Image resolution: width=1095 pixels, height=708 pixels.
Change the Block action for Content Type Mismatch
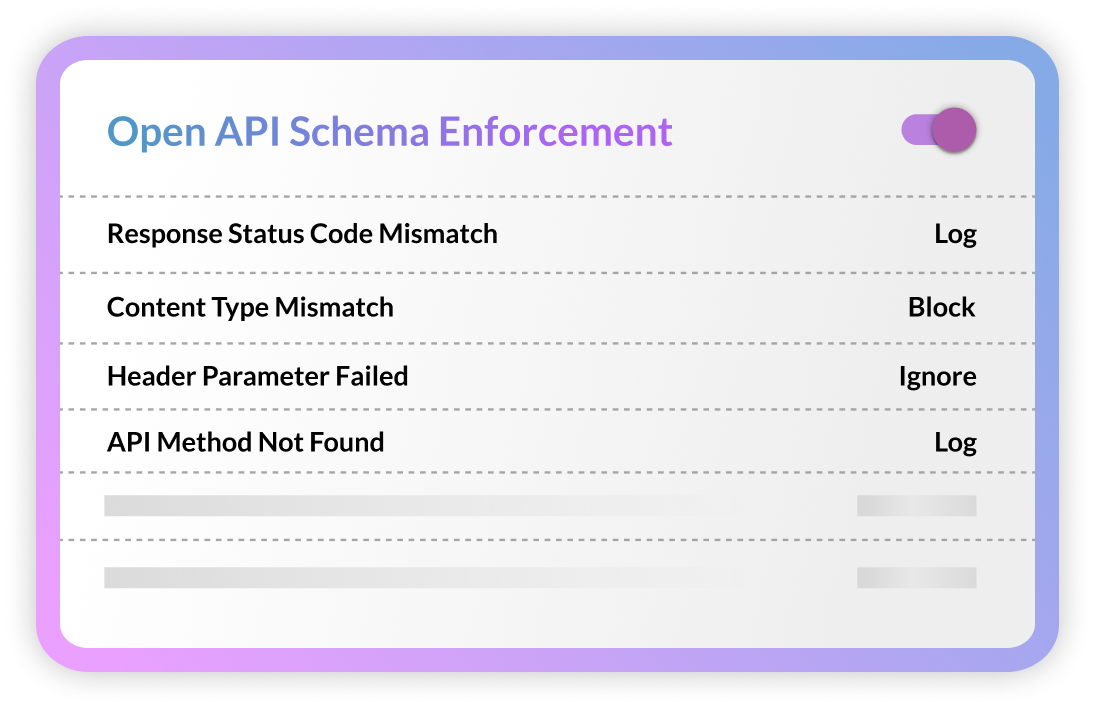pyautogui.click(x=941, y=307)
